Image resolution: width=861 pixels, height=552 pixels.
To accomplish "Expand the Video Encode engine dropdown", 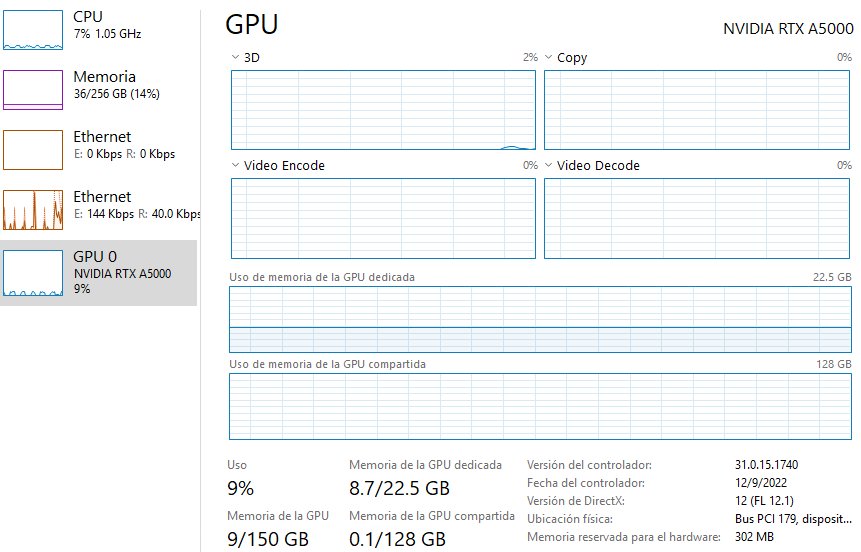I will [235, 166].
